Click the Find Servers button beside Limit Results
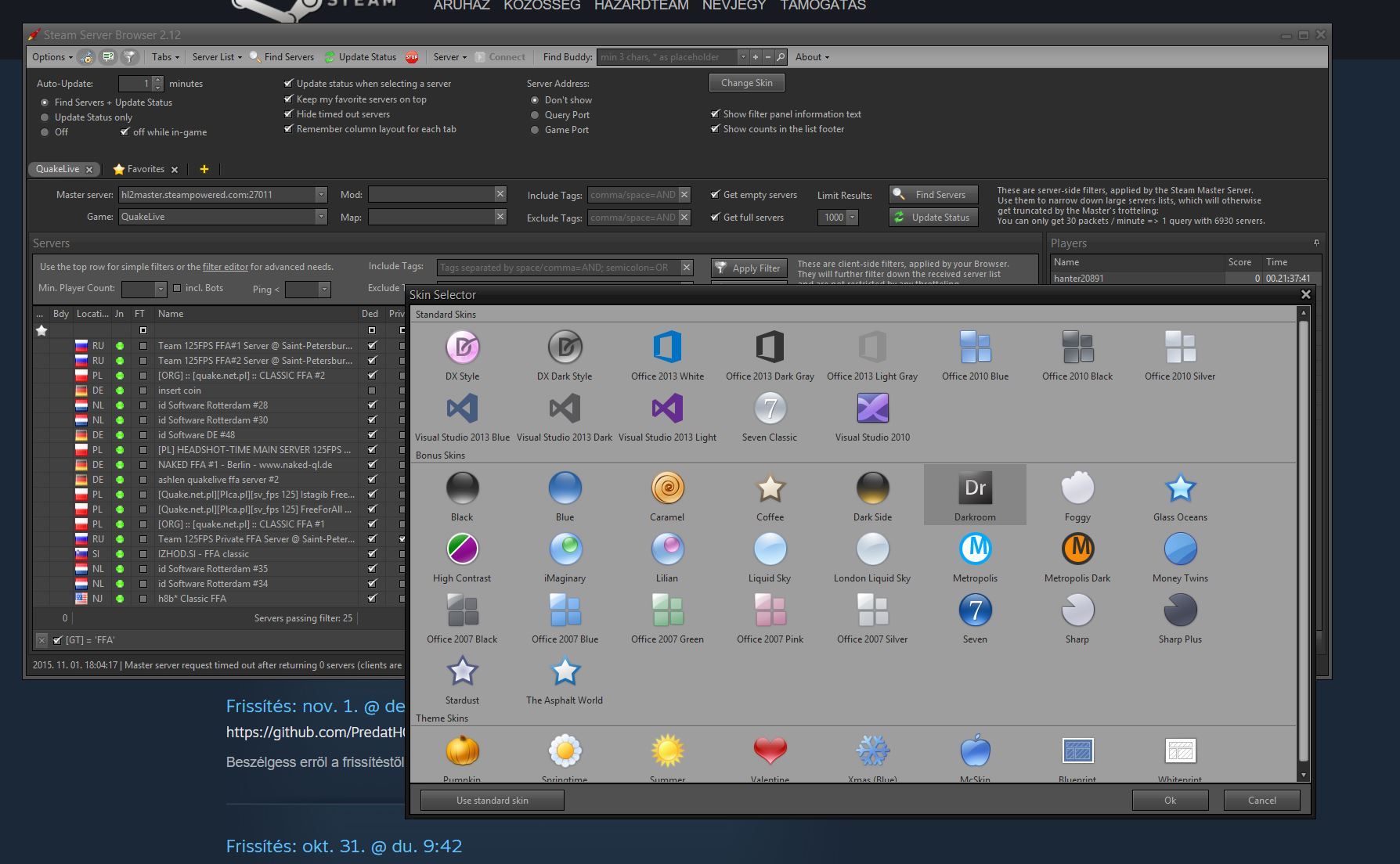The height and width of the screenshot is (864, 1400). tap(933, 195)
